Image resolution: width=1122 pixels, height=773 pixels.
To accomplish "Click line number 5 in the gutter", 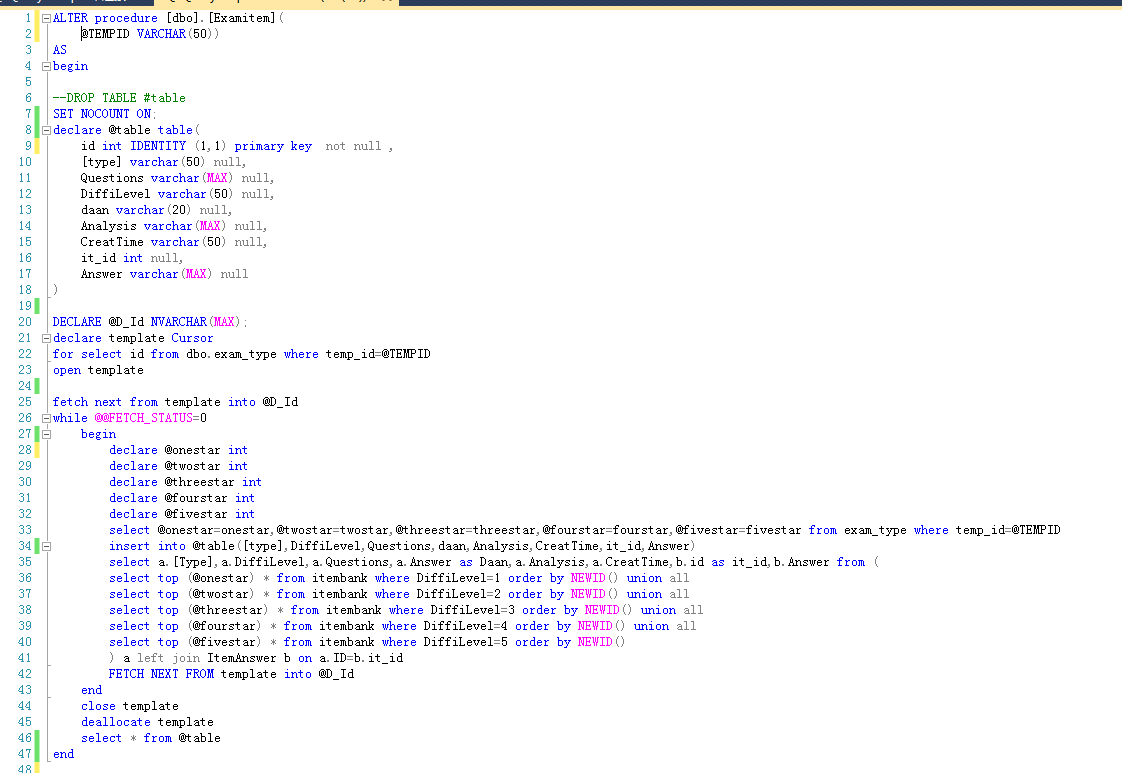I will 29,82.
